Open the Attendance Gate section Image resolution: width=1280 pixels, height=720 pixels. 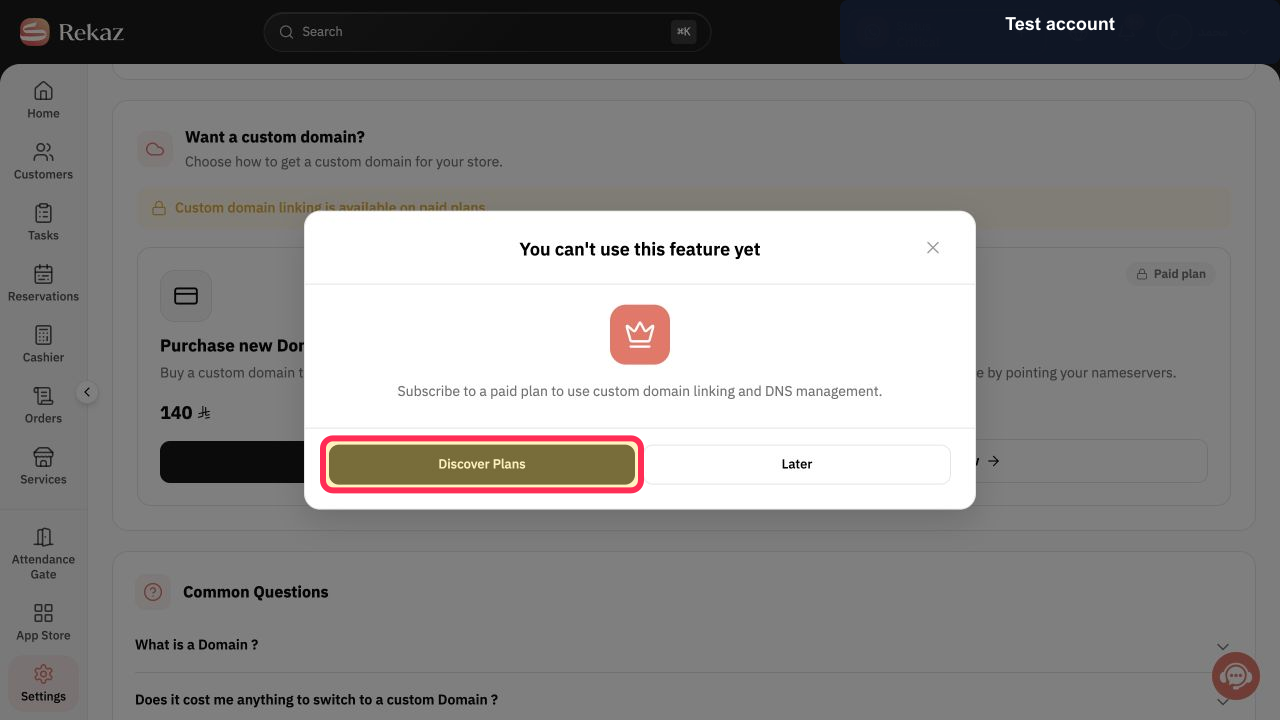[x=43, y=553]
